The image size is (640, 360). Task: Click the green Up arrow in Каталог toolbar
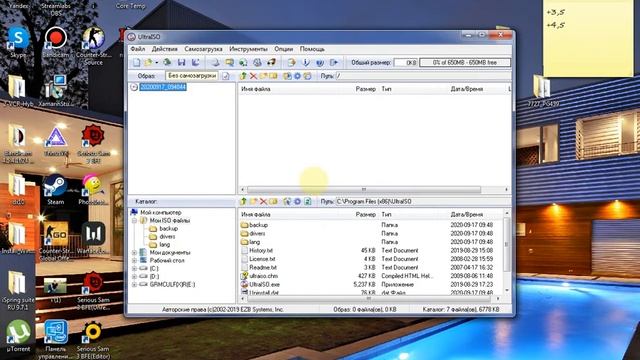click(243, 201)
